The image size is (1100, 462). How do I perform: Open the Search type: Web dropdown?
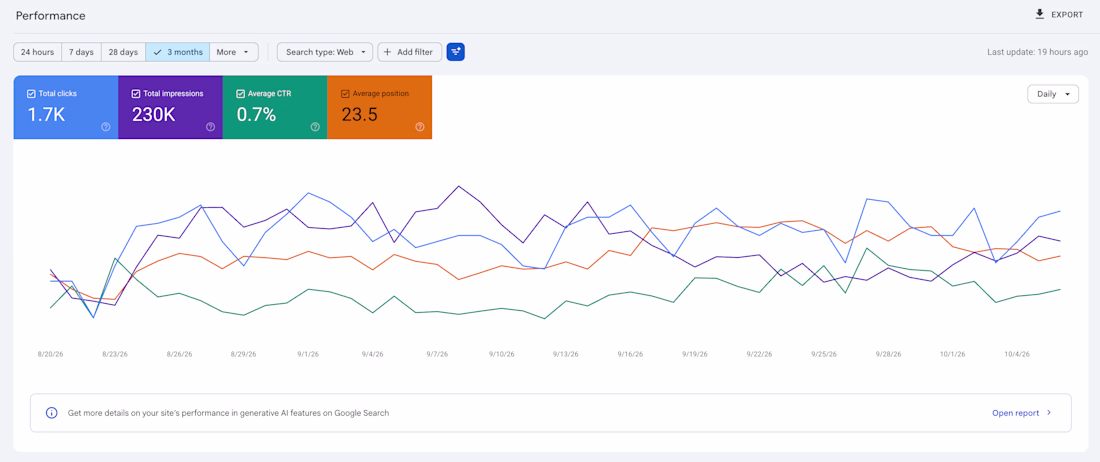pyautogui.click(x=325, y=52)
